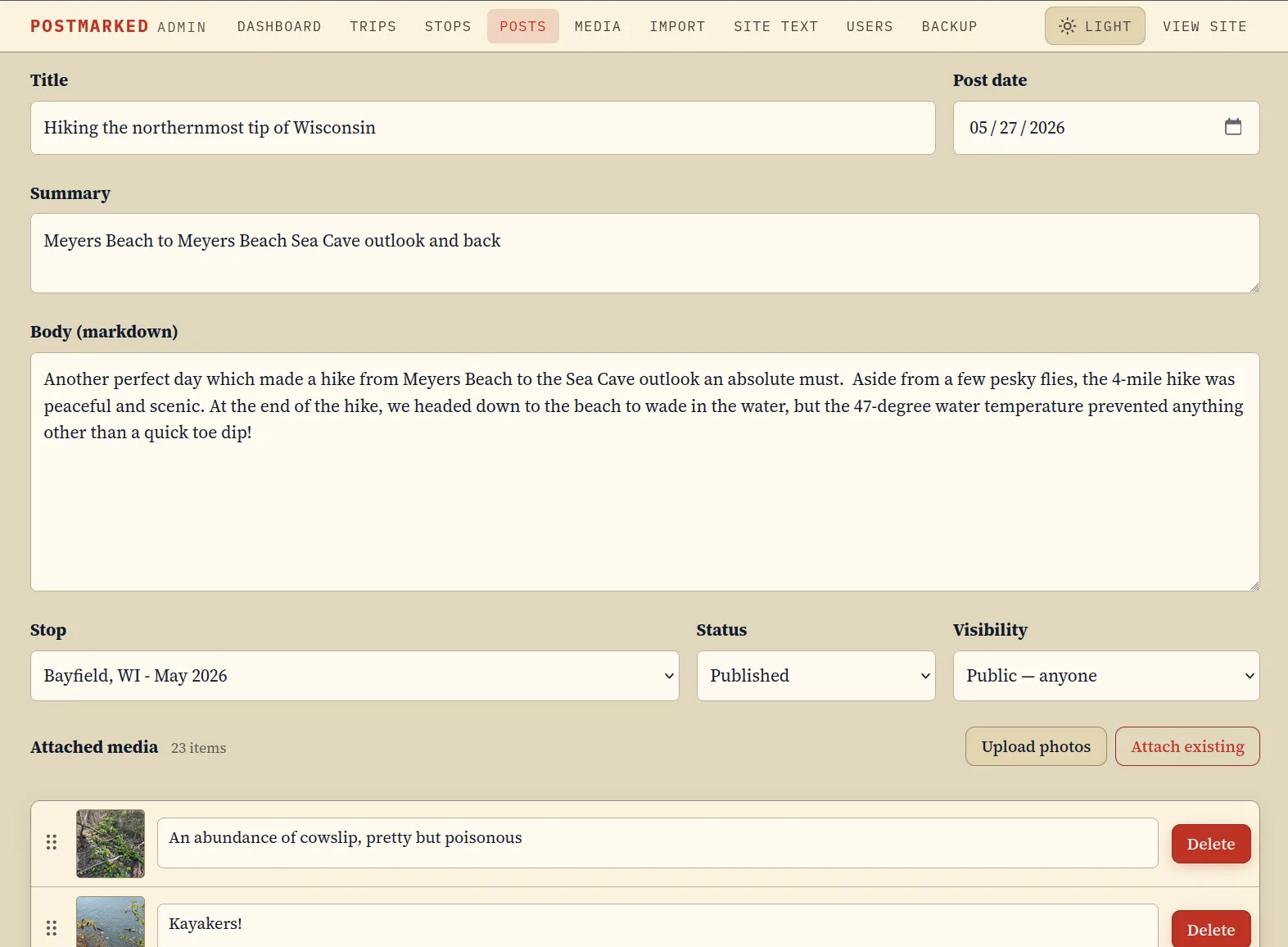Click the Attach existing button
Screen dimensions: 1288x947
point(1187,746)
